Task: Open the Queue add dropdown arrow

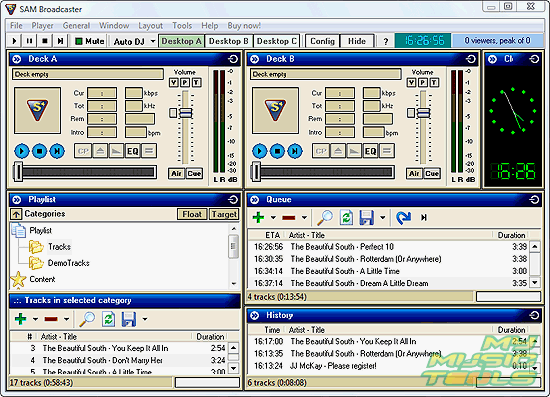Action: [273, 217]
